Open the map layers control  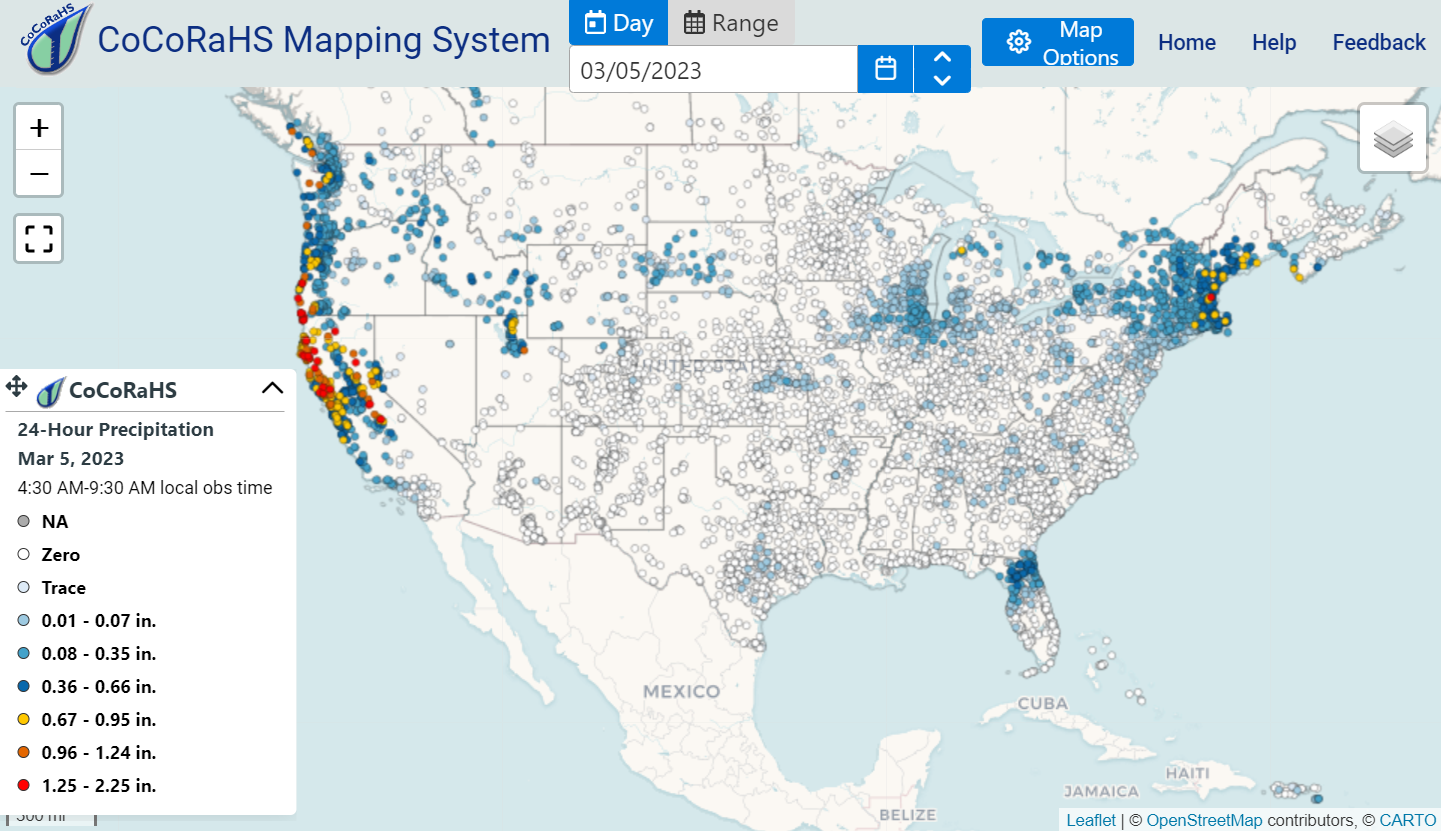click(1392, 139)
